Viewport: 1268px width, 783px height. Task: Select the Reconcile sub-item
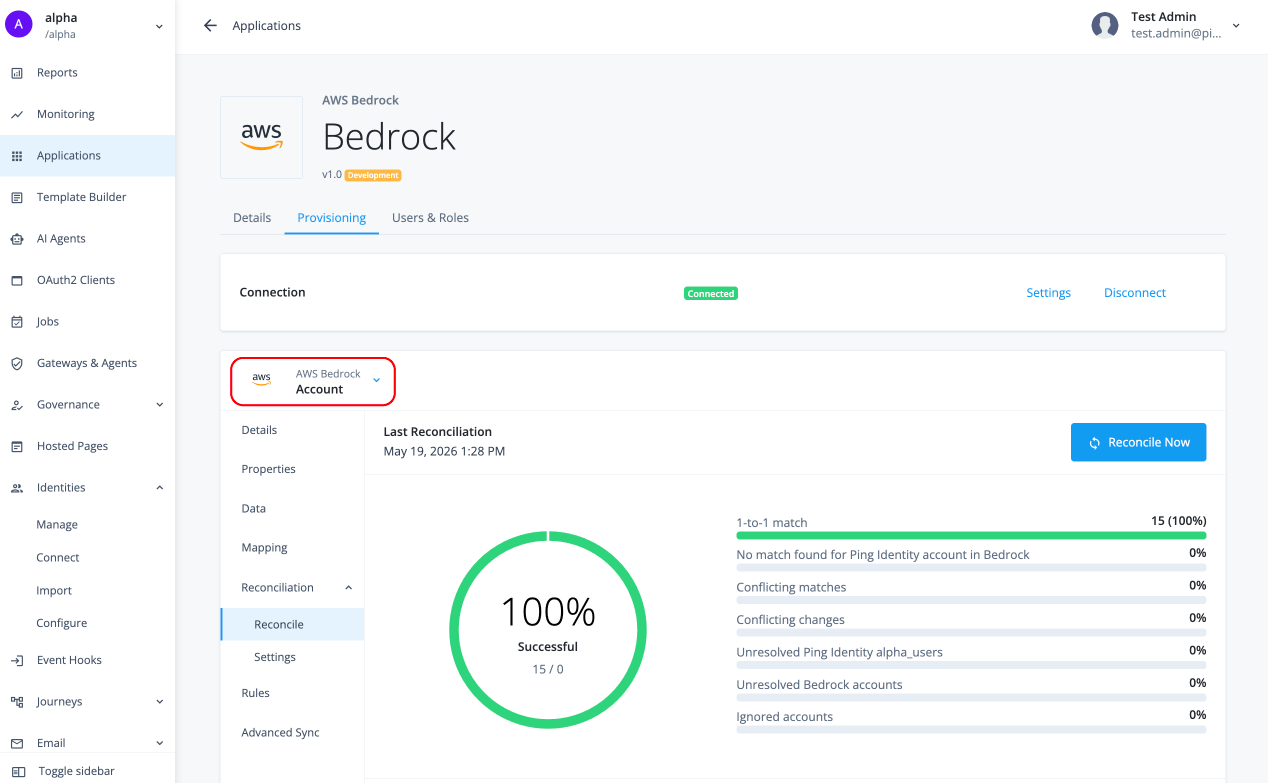pos(292,625)
